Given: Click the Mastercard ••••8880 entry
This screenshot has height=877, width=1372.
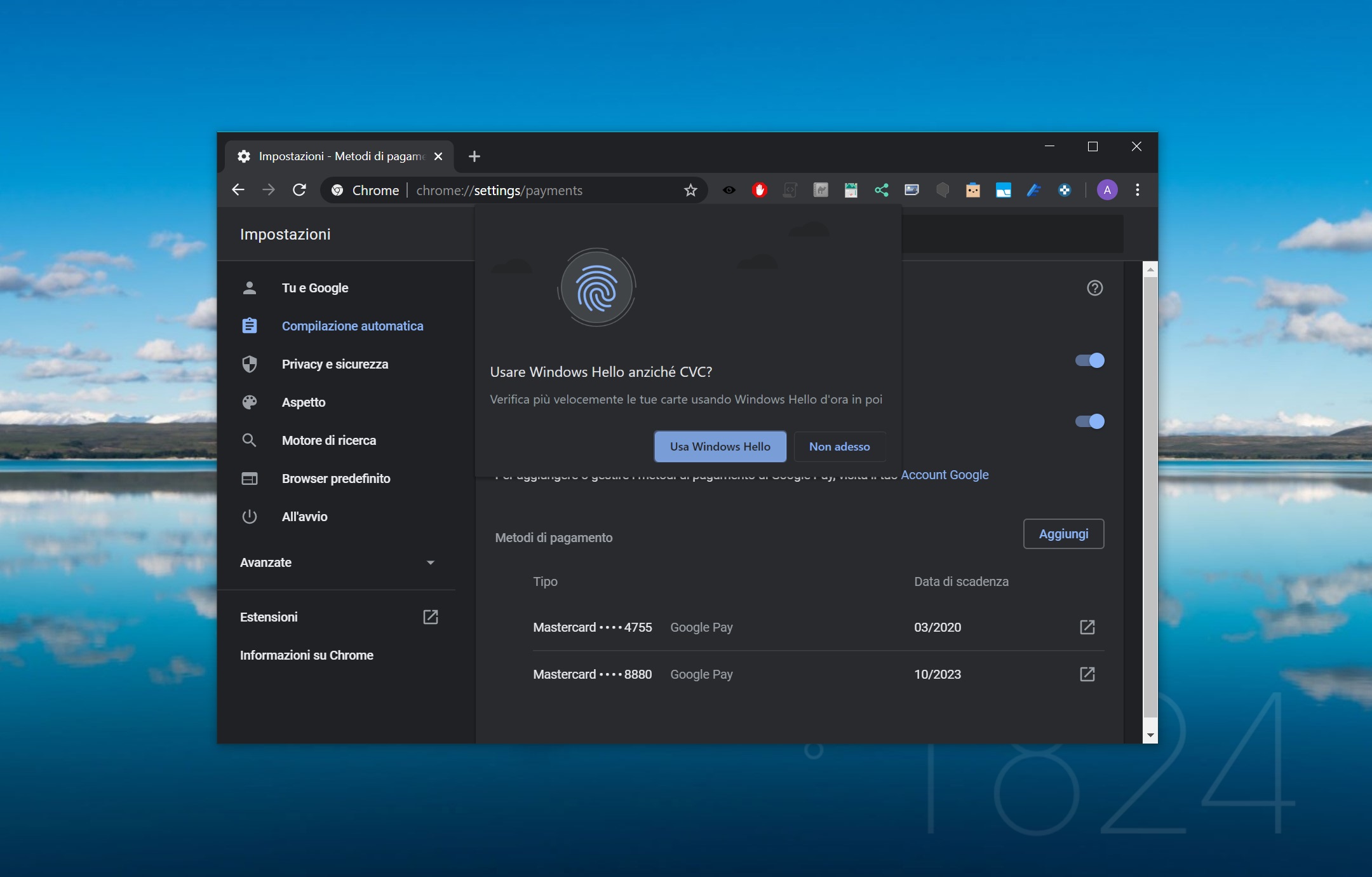Looking at the screenshot, I should tap(593, 674).
